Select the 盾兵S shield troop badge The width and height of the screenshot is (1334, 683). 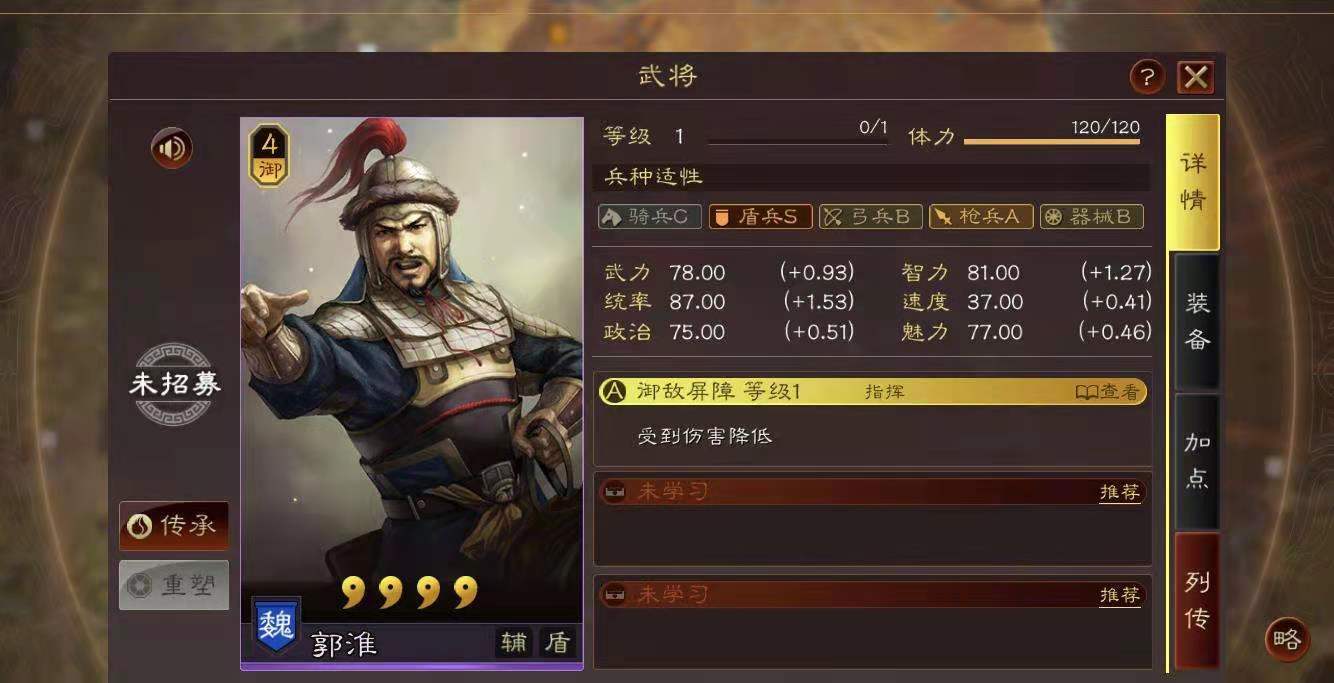[760, 216]
